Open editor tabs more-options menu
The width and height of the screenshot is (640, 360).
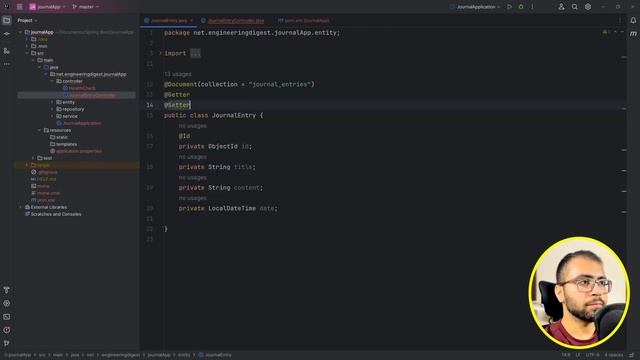point(620,20)
